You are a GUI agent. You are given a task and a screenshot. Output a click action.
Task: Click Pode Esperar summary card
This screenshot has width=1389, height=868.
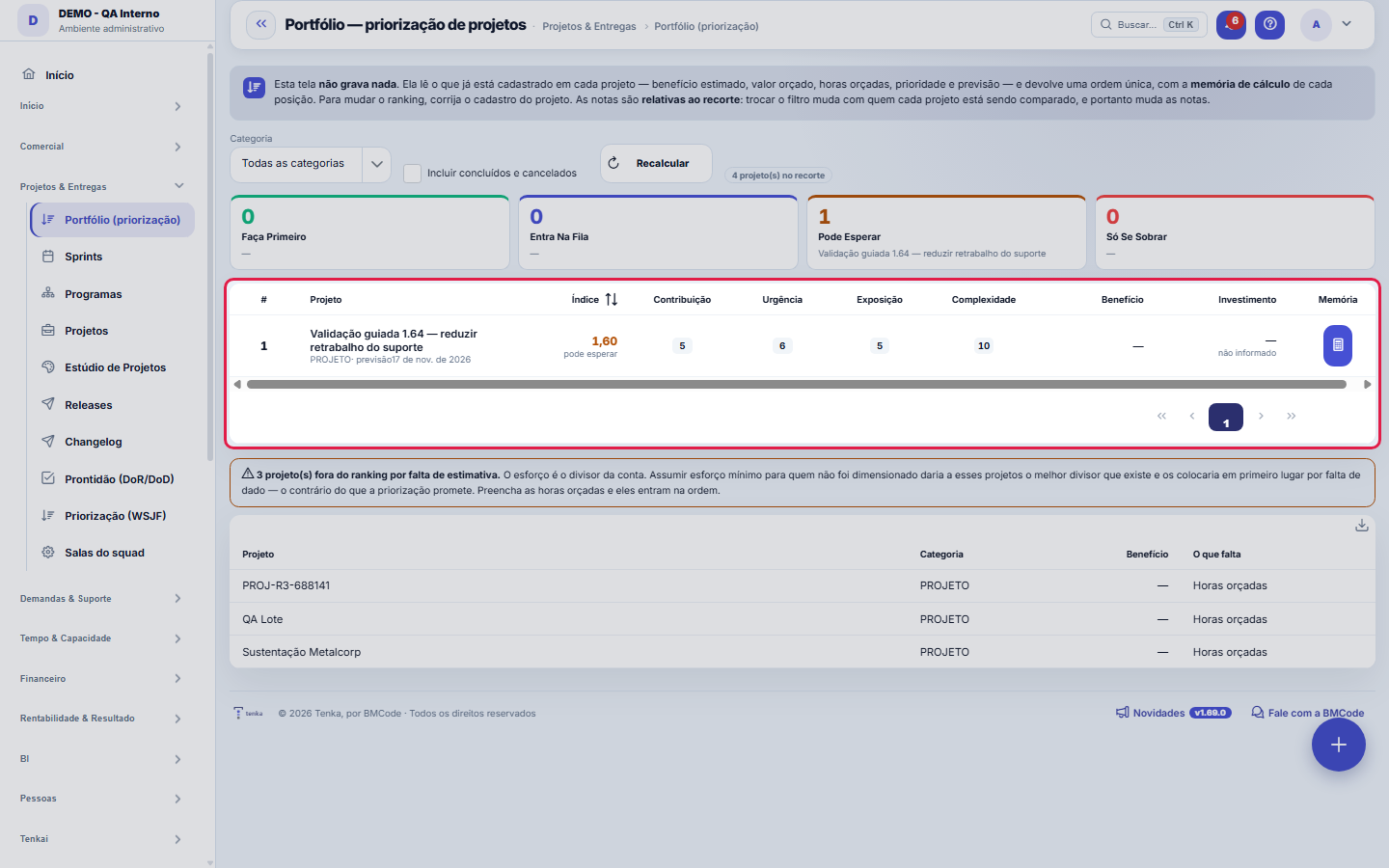click(946, 232)
